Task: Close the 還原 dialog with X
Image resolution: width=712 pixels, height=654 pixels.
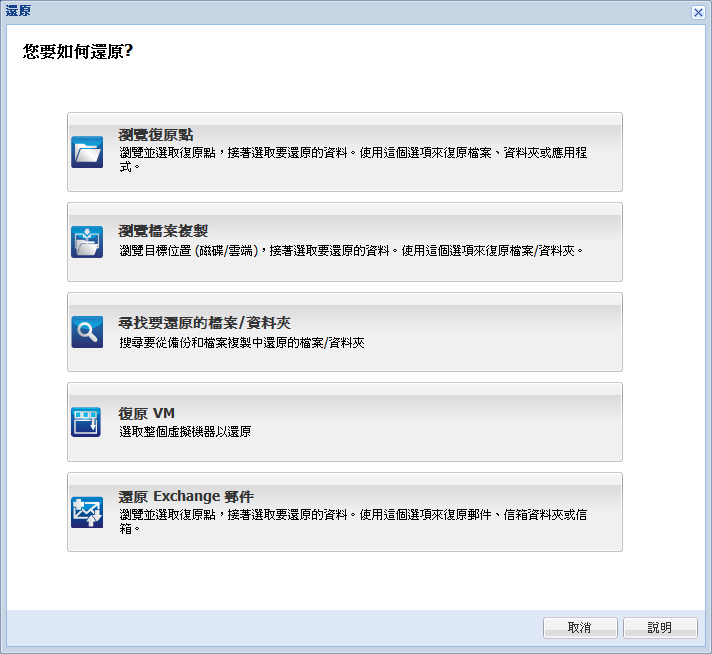Action: coord(698,12)
